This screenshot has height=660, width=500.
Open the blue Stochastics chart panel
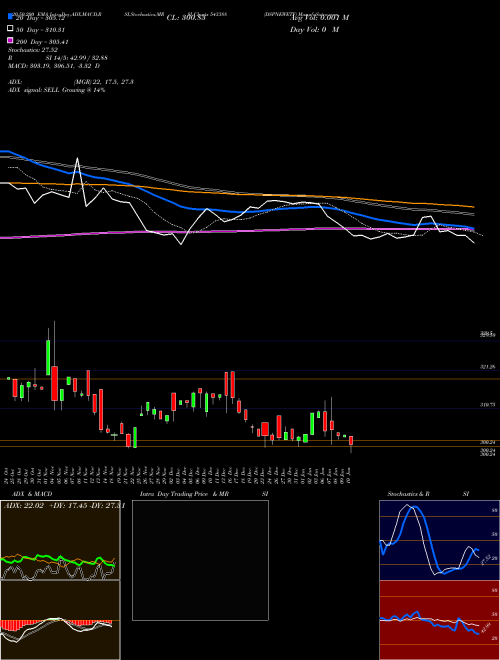(x=439, y=540)
